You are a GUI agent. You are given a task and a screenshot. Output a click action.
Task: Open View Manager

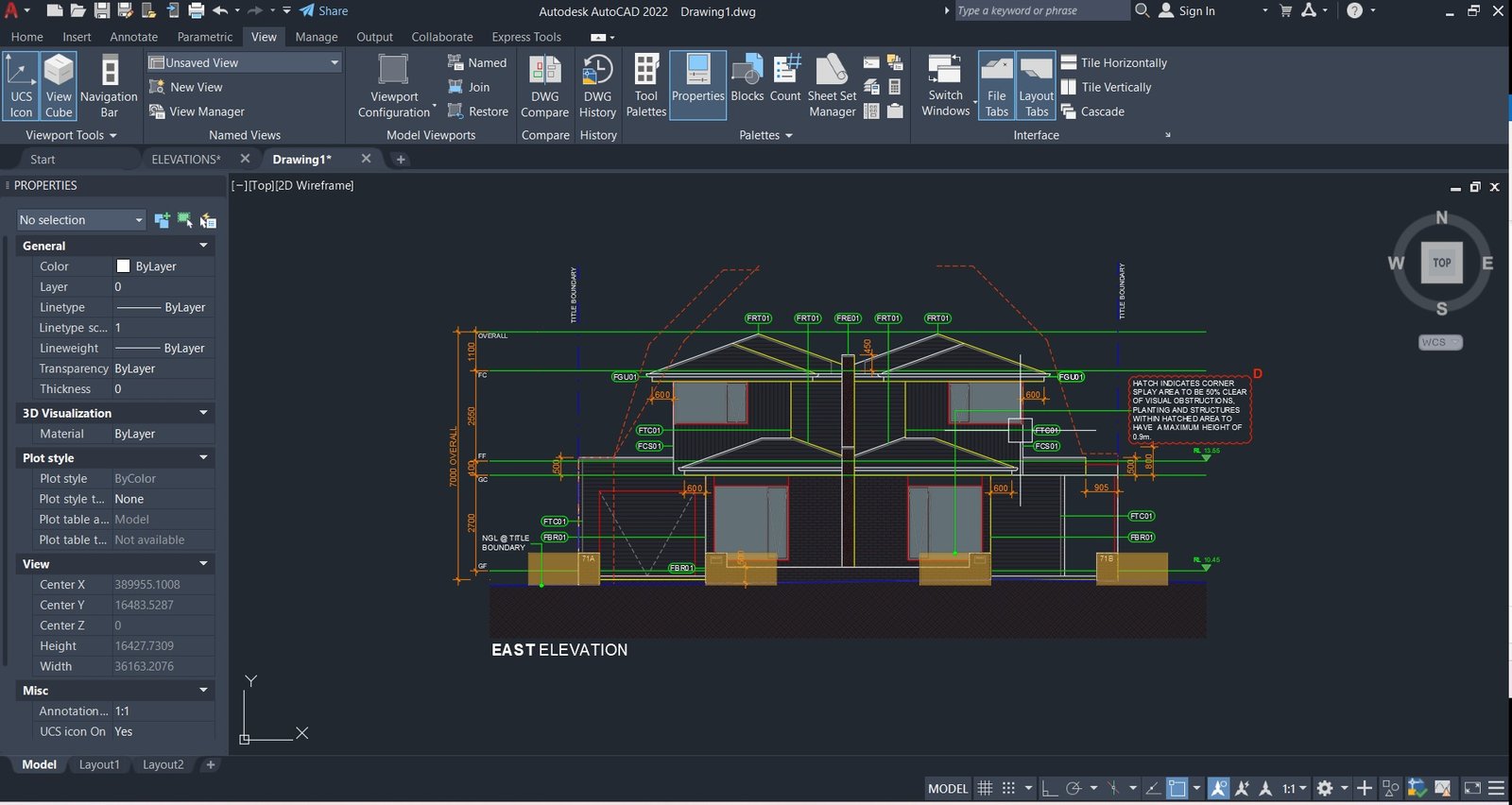coord(197,111)
